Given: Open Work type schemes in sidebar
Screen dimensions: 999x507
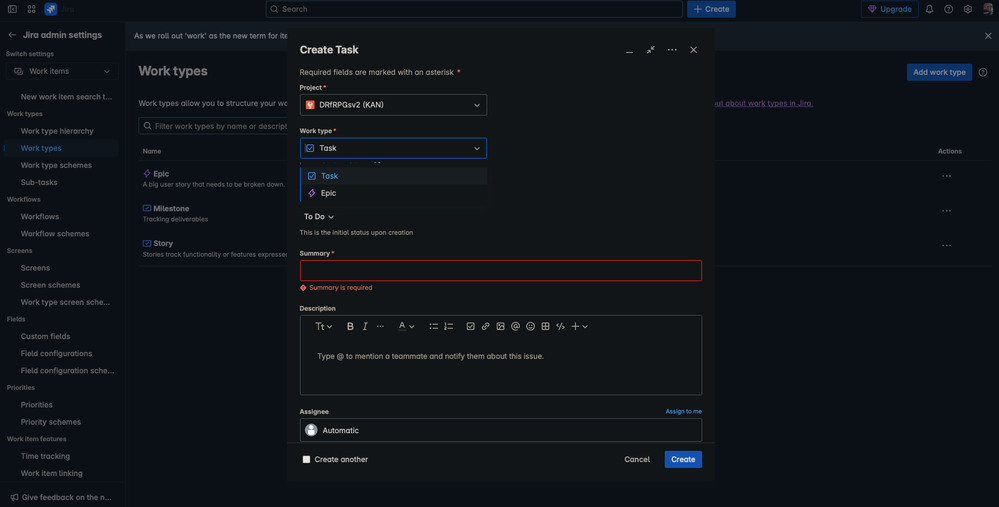Looking at the screenshot, I should pyautogui.click(x=56, y=165).
